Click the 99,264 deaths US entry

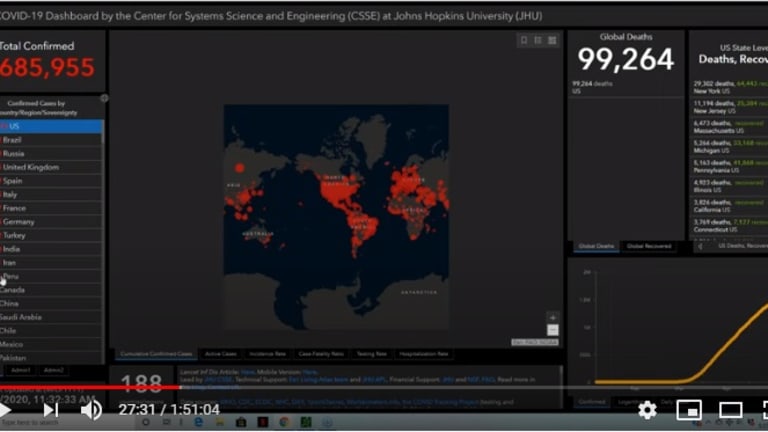click(x=626, y=88)
